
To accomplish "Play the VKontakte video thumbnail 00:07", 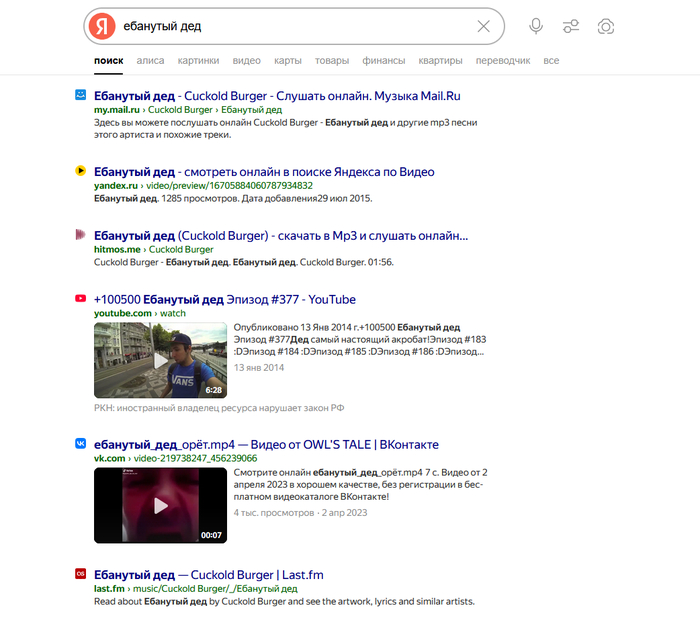I will [x=160, y=505].
